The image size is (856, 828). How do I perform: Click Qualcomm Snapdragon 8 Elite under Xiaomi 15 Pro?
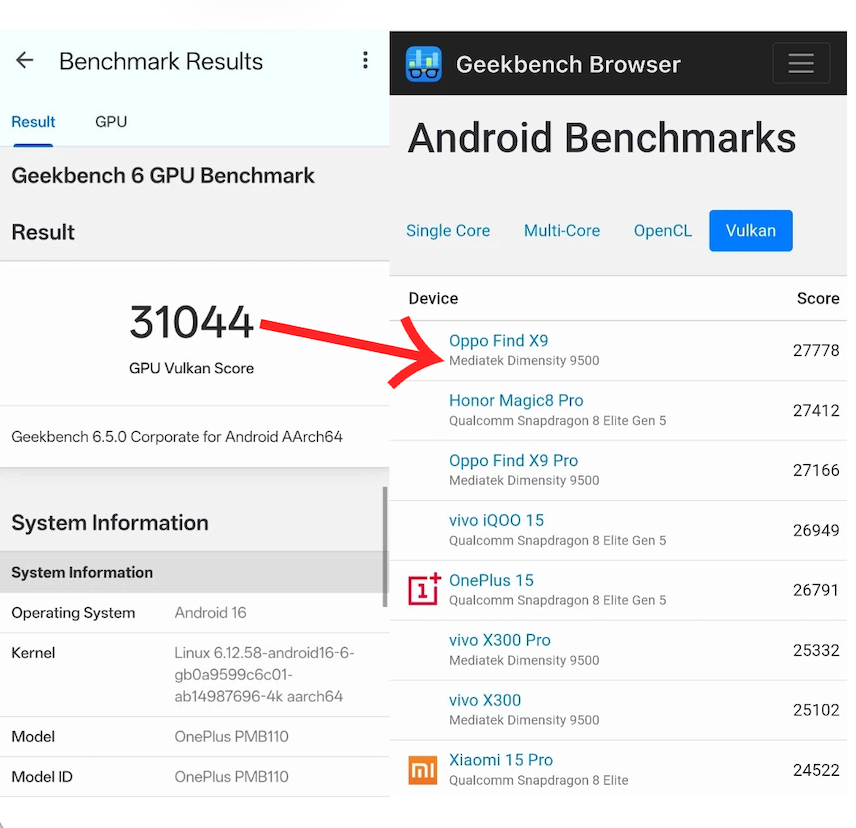538,781
